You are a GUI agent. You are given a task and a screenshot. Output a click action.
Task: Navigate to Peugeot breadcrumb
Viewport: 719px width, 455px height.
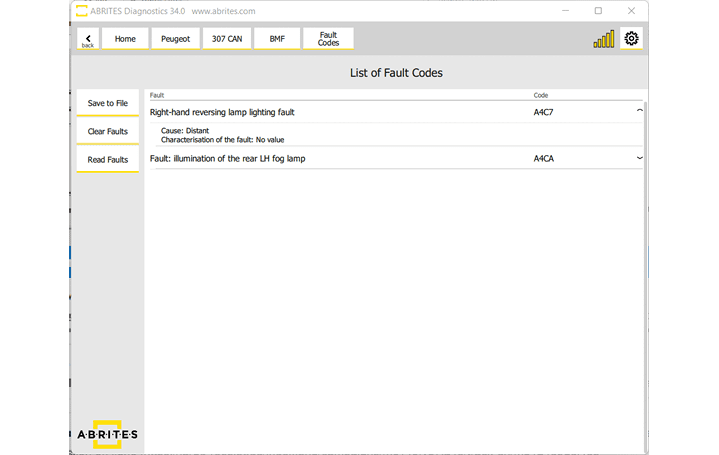(175, 39)
